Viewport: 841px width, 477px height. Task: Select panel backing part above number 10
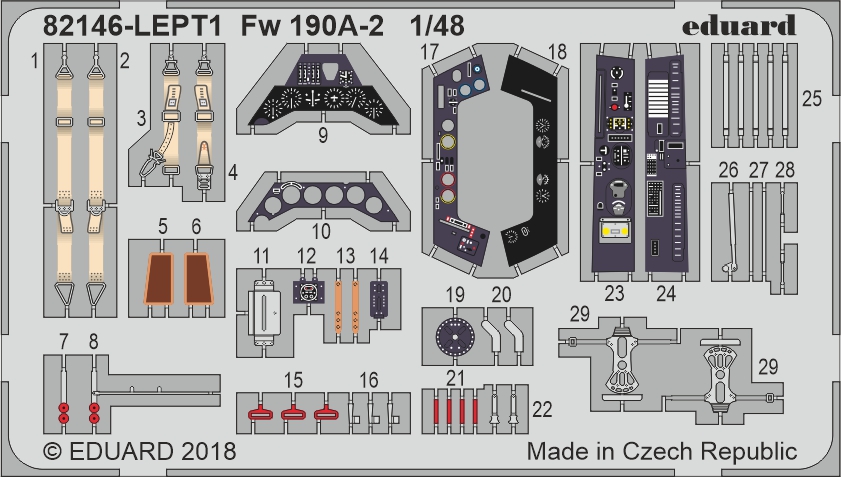(x=323, y=201)
